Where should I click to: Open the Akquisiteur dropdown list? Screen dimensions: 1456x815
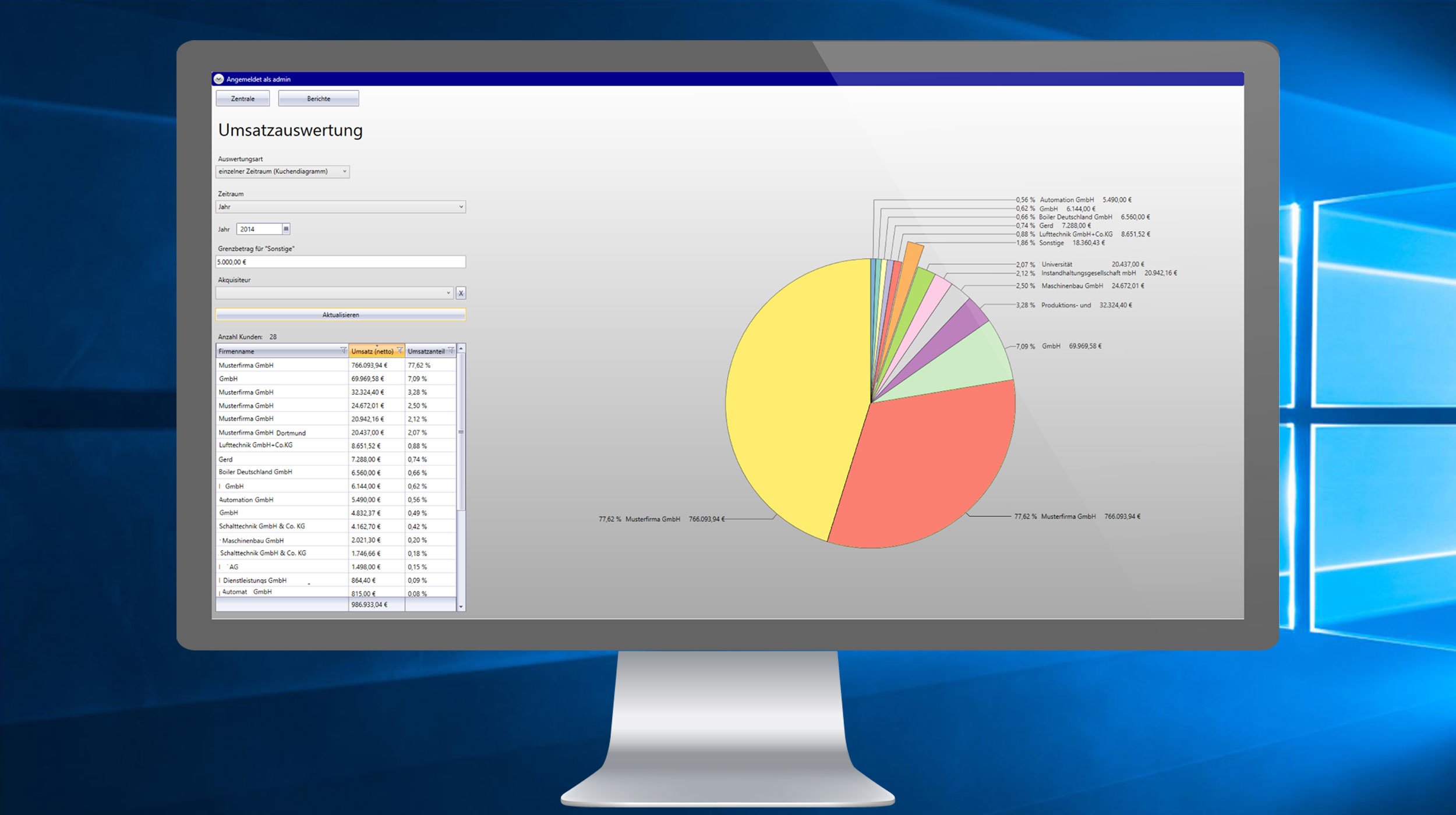(334, 293)
